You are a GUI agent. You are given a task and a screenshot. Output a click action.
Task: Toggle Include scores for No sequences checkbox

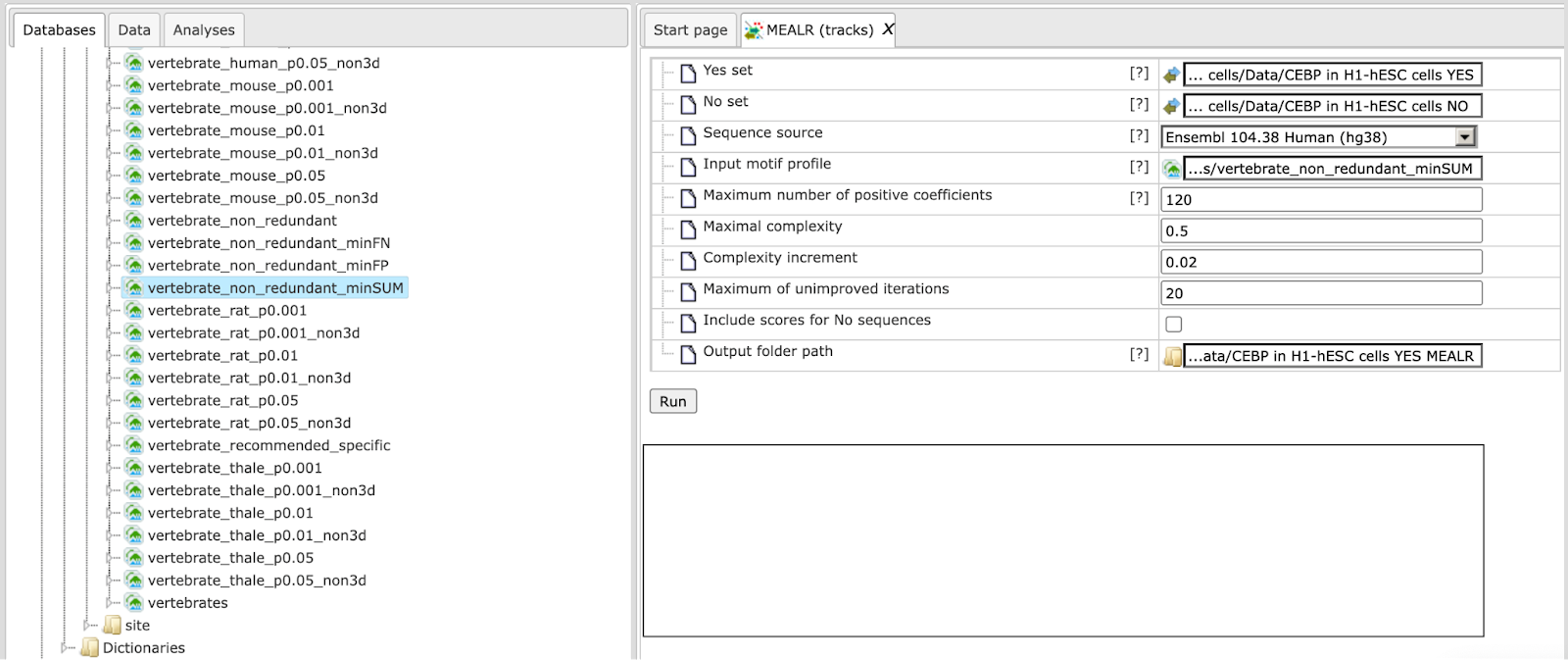click(1174, 325)
